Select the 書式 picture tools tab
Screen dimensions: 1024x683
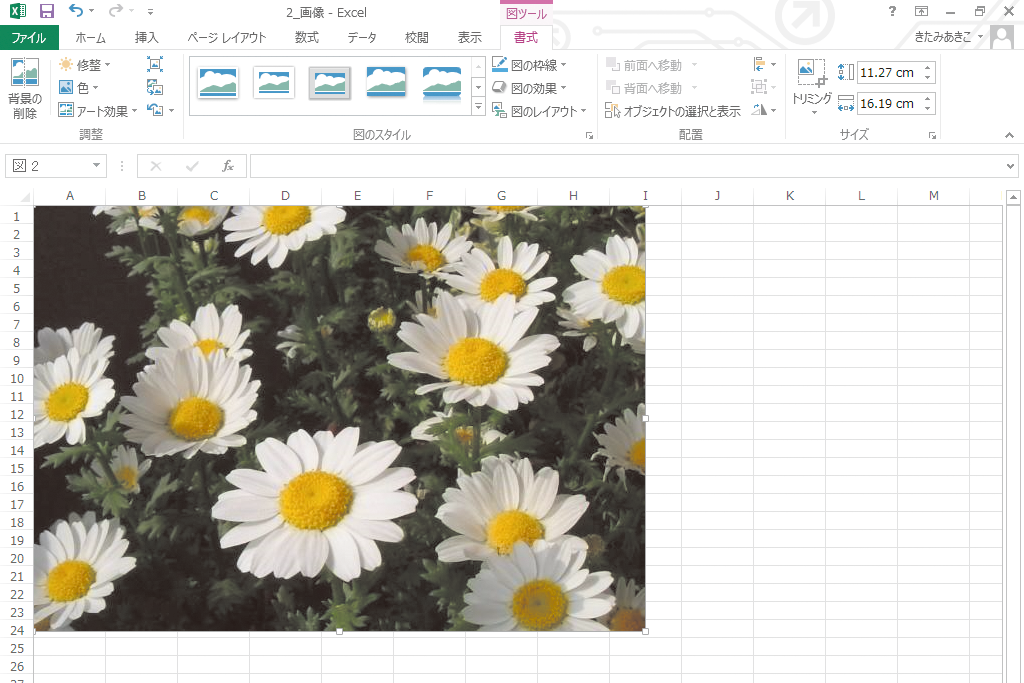pos(526,37)
